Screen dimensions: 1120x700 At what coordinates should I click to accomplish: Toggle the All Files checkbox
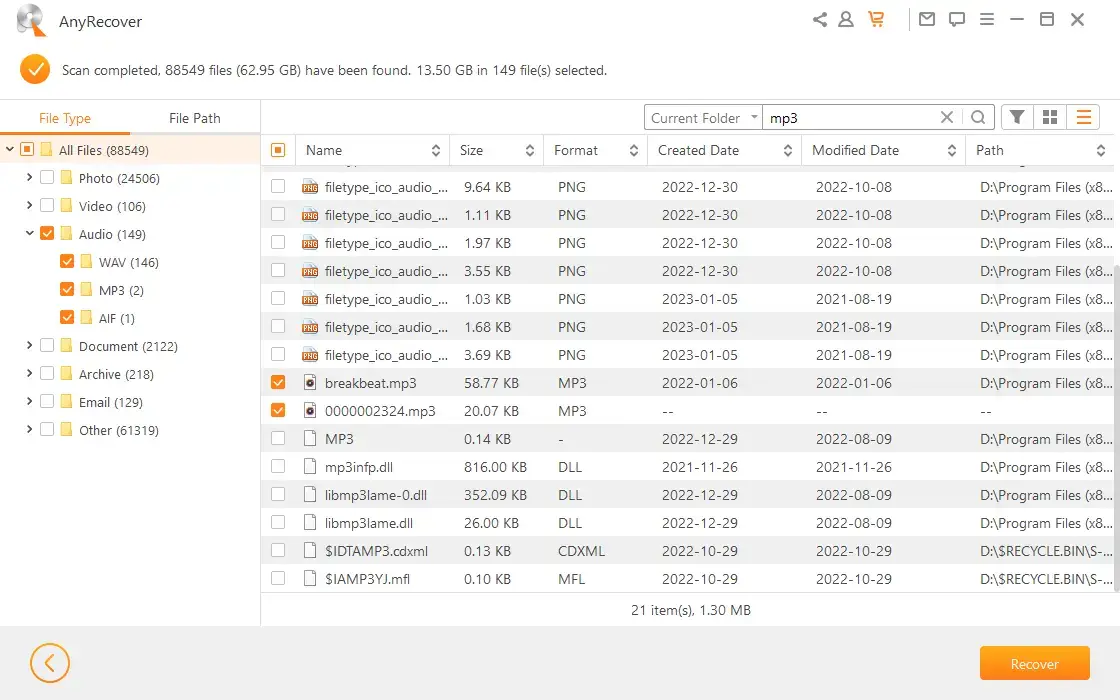click(x=27, y=149)
